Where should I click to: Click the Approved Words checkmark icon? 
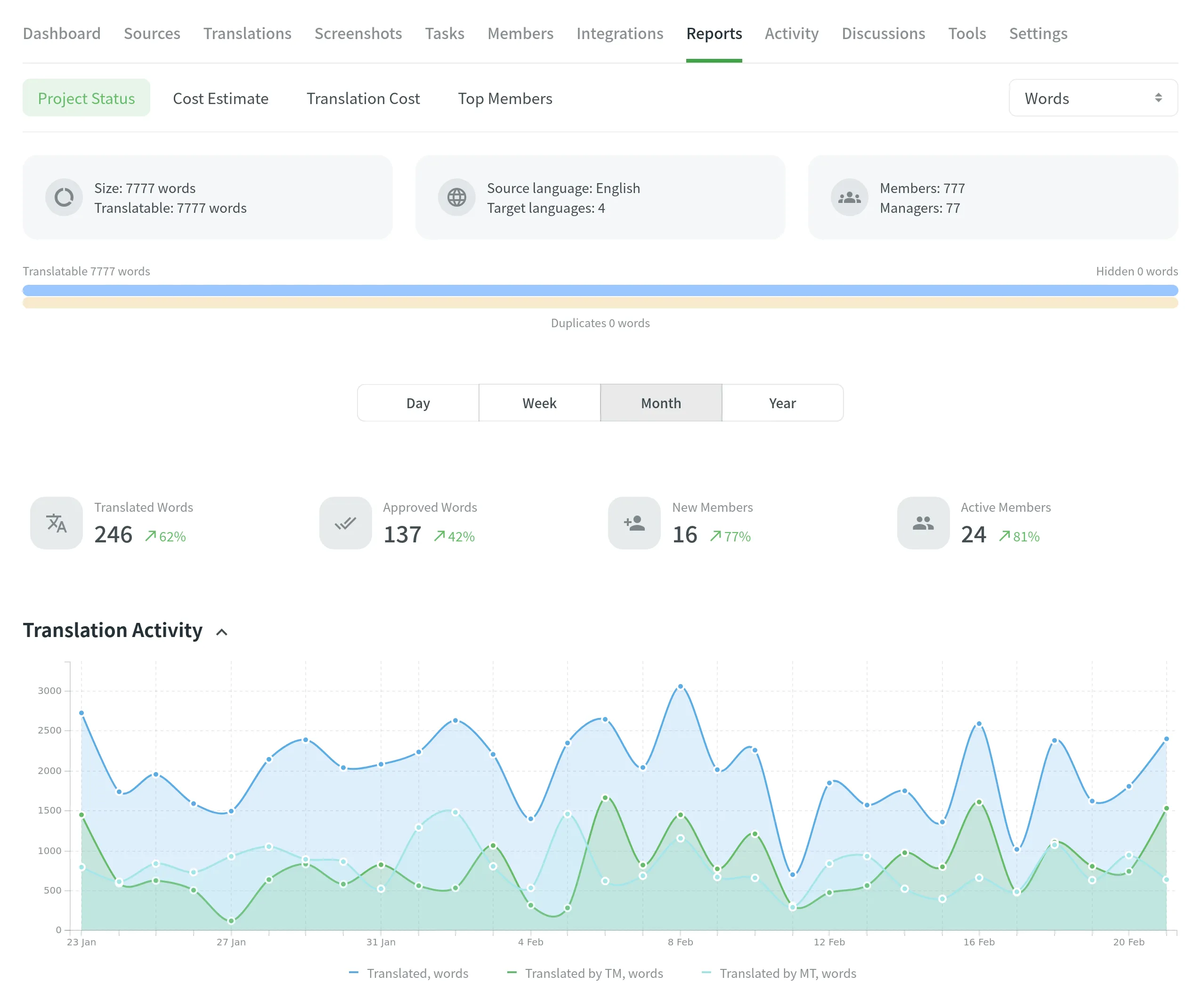pyautogui.click(x=345, y=523)
